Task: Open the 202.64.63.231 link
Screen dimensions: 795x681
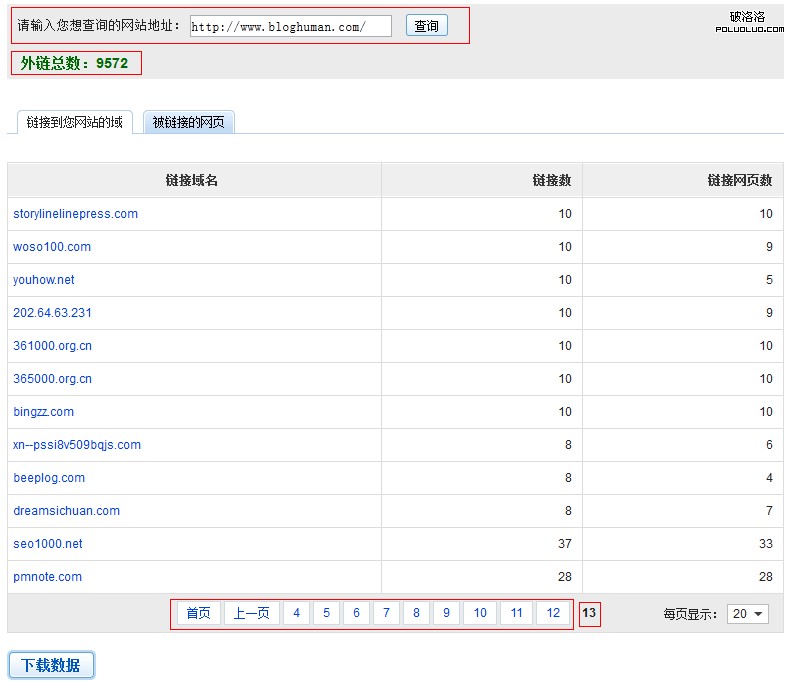Action: (53, 313)
